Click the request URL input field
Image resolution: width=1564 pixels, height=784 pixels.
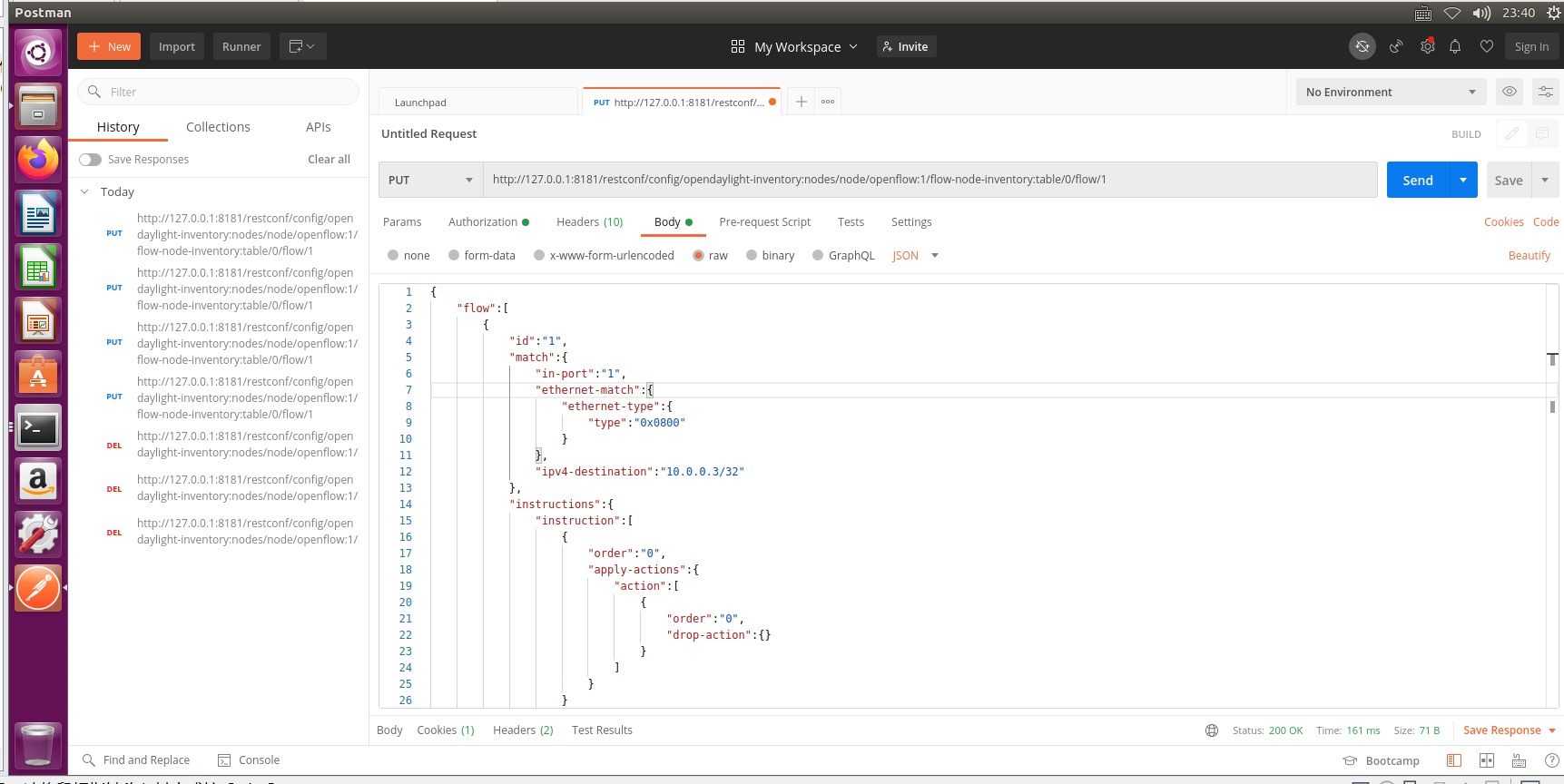pyautogui.click(x=930, y=180)
